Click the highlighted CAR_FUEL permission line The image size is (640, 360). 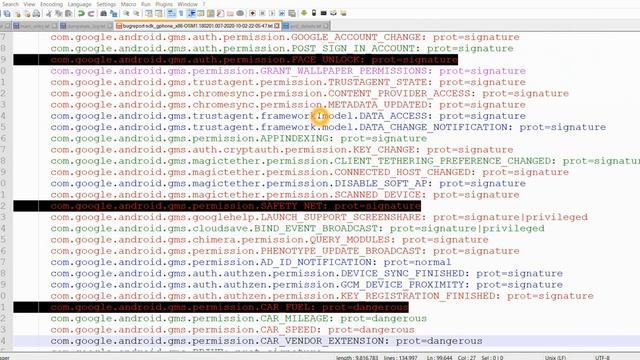pos(211,307)
